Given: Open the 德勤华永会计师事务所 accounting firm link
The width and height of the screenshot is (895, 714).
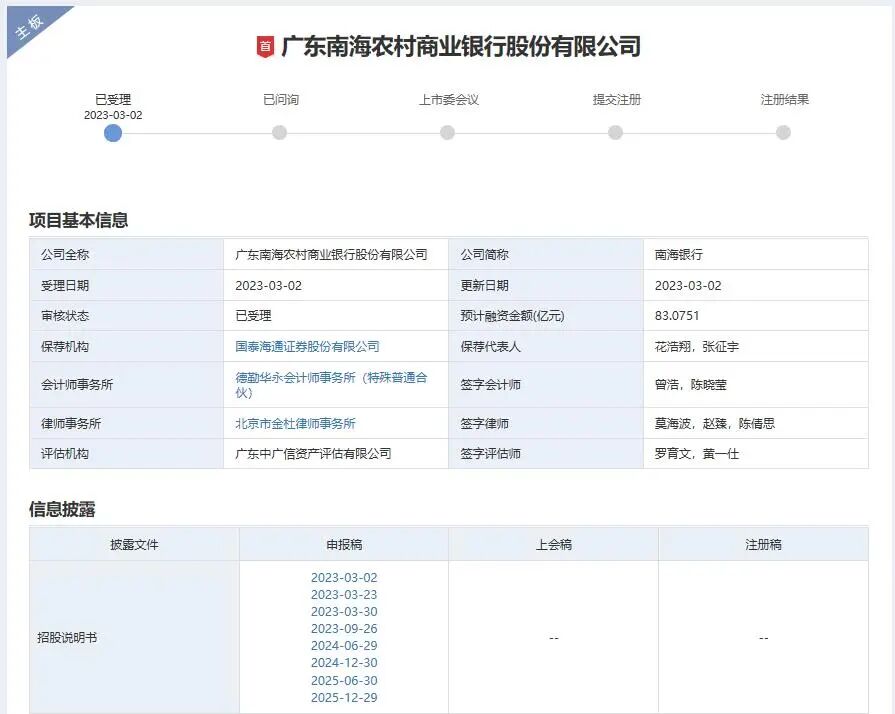Looking at the screenshot, I should (x=329, y=377).
